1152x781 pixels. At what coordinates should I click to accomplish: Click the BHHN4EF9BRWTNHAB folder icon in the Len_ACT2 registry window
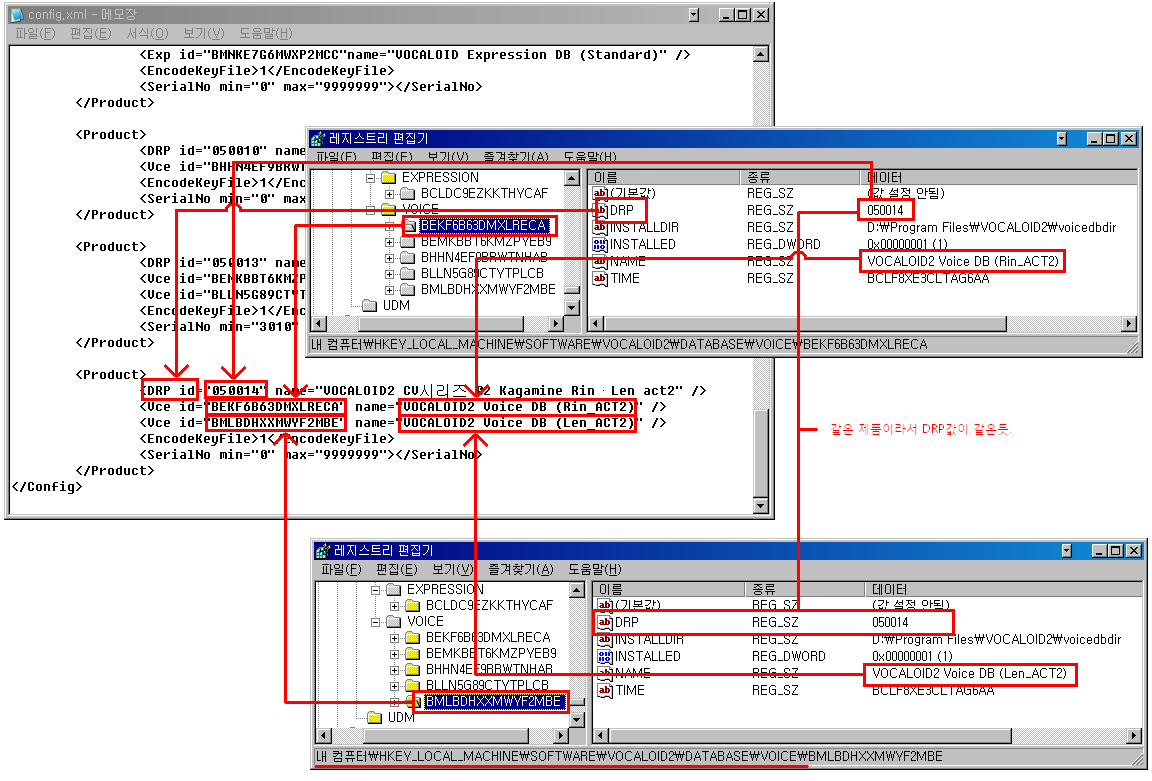click(413, 670)
